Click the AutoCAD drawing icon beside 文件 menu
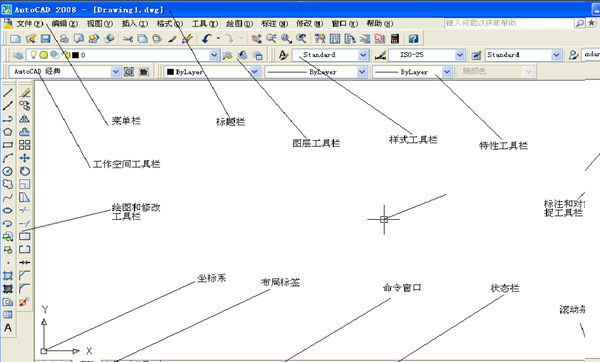 pos(8,23)
